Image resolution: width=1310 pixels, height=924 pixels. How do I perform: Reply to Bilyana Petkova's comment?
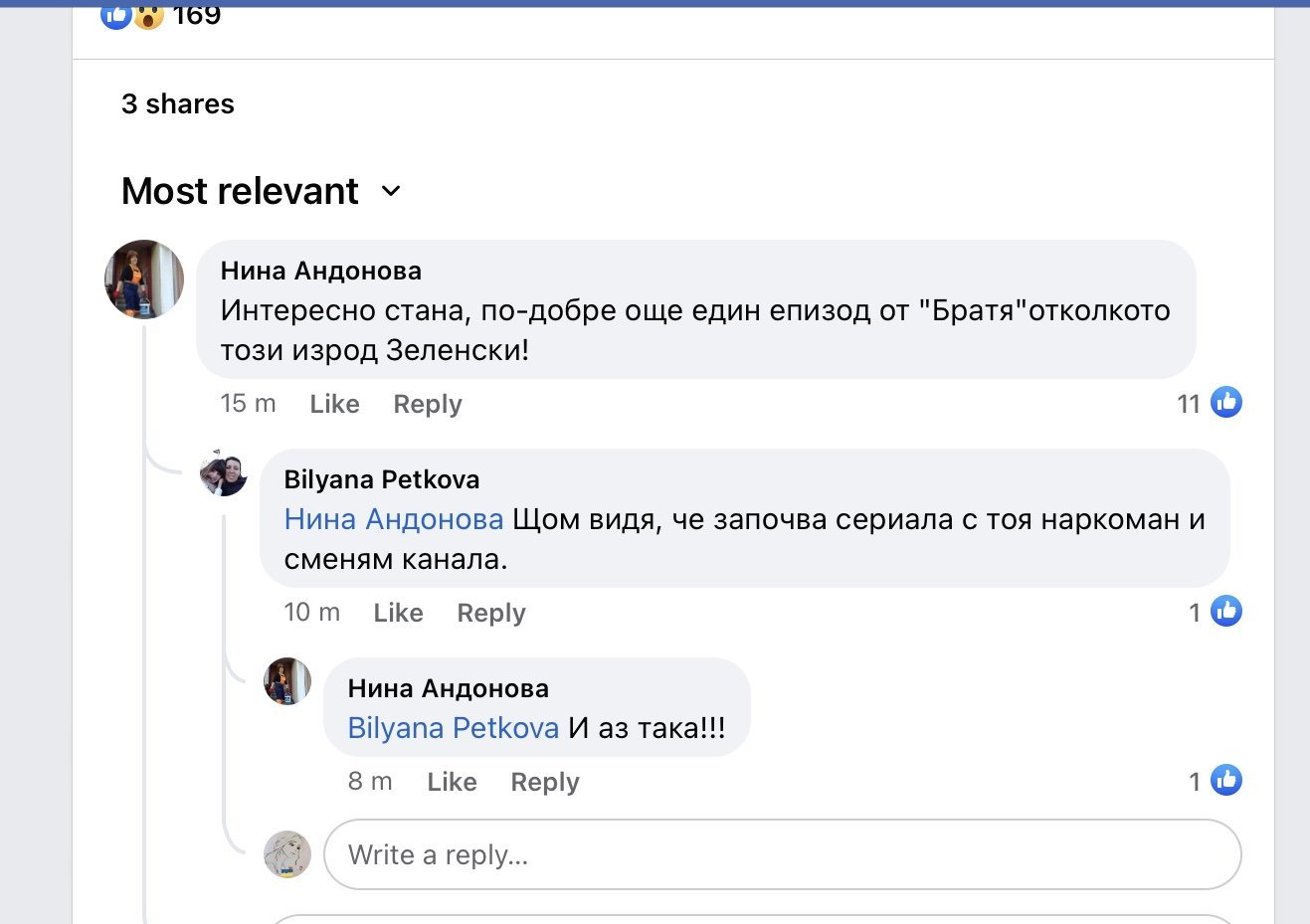click(491, 613)
